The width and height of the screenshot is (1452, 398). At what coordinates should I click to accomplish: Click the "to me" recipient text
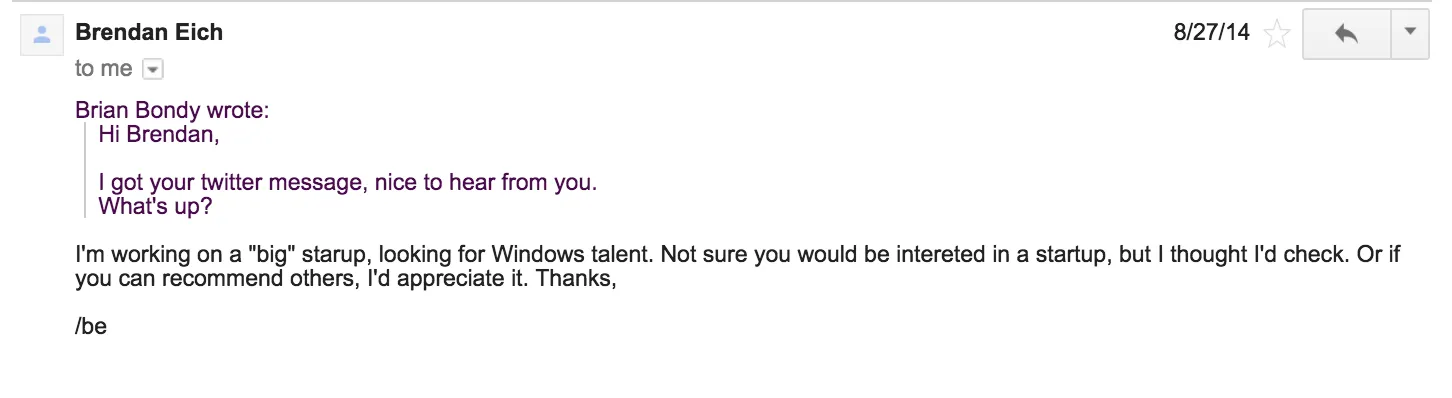104,69
